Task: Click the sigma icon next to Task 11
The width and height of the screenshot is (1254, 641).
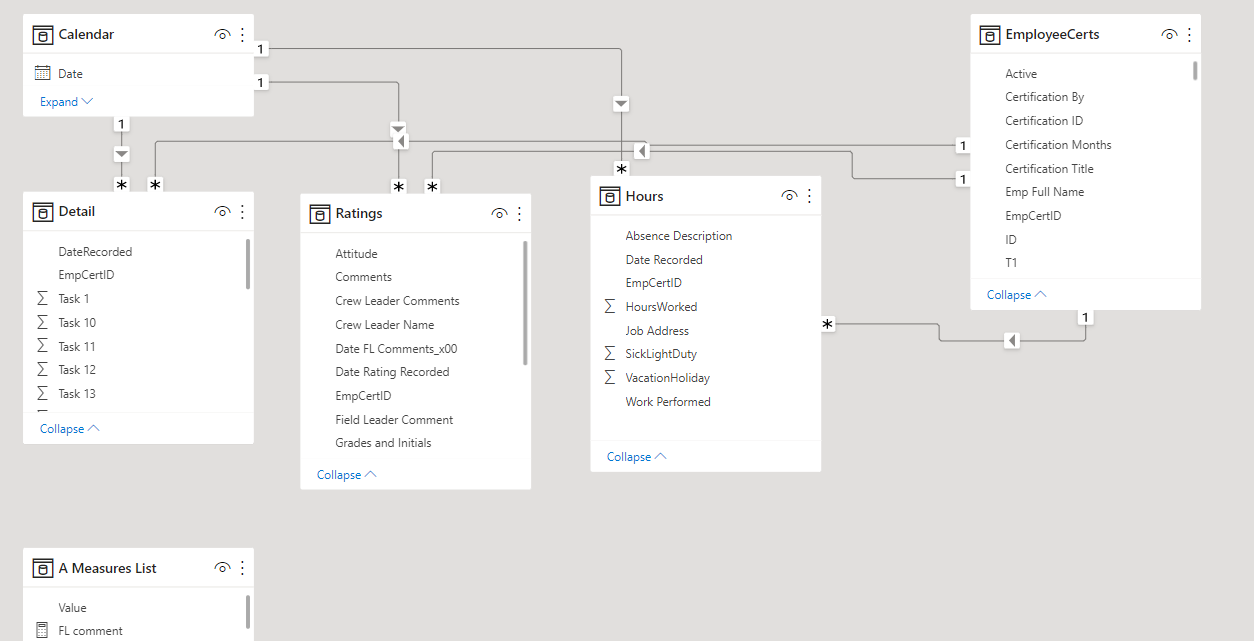Action: click(x=42, y=346)
